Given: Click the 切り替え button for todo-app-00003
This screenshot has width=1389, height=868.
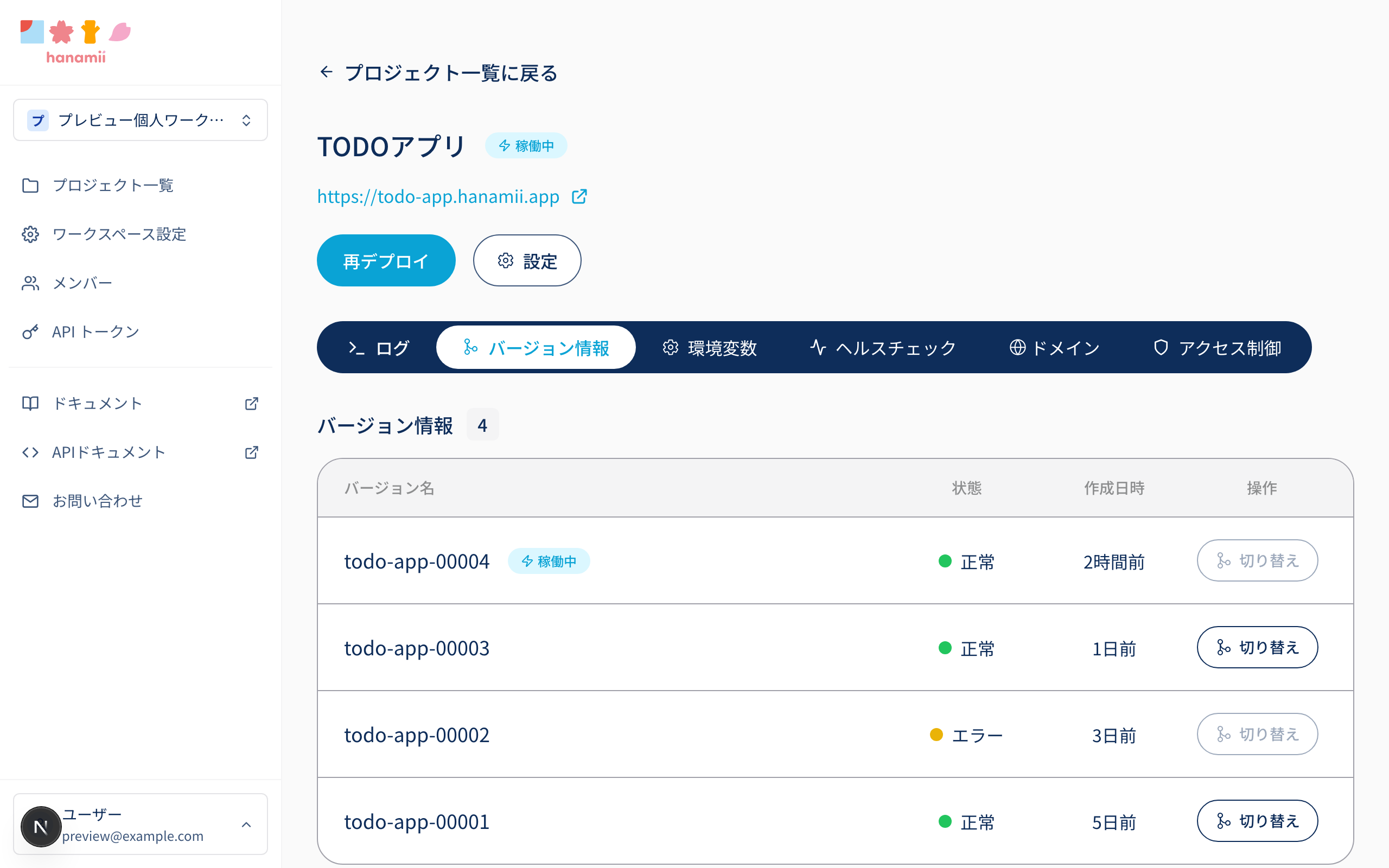Looking at the screenshot, I should (1257, 647).
